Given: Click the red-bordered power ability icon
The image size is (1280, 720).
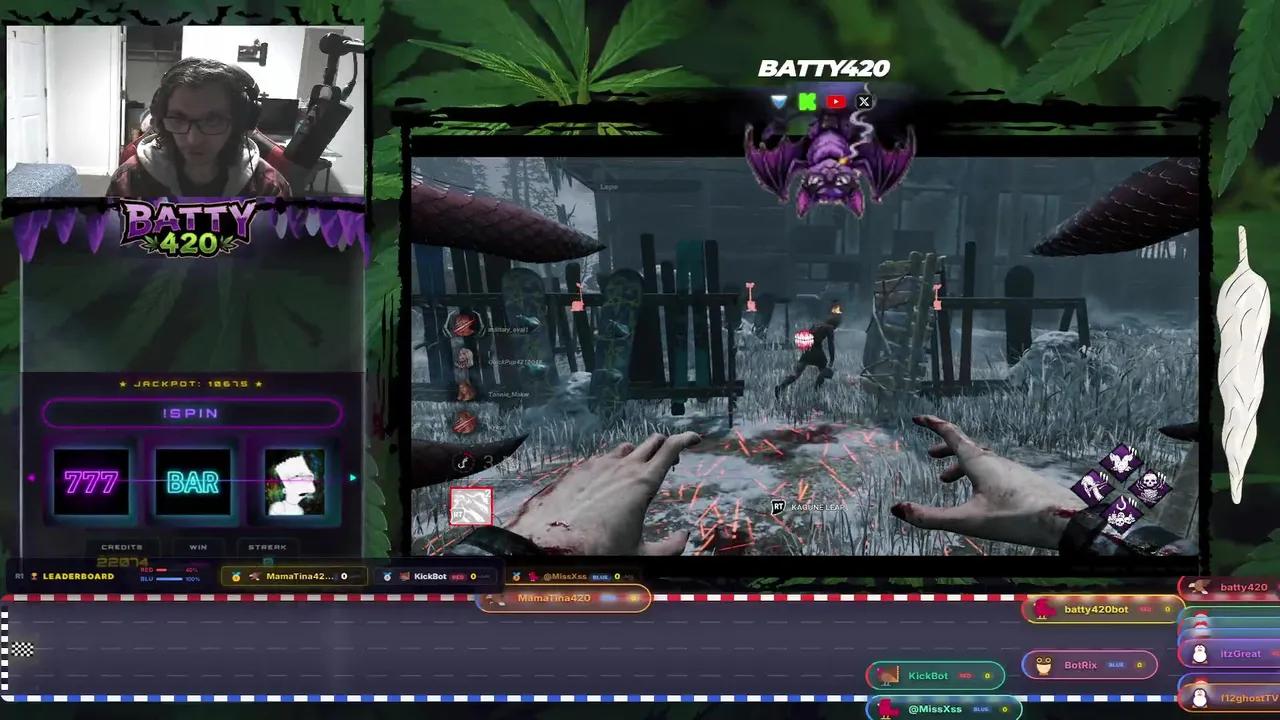Looking at the screenshot, I should point(470,507).
